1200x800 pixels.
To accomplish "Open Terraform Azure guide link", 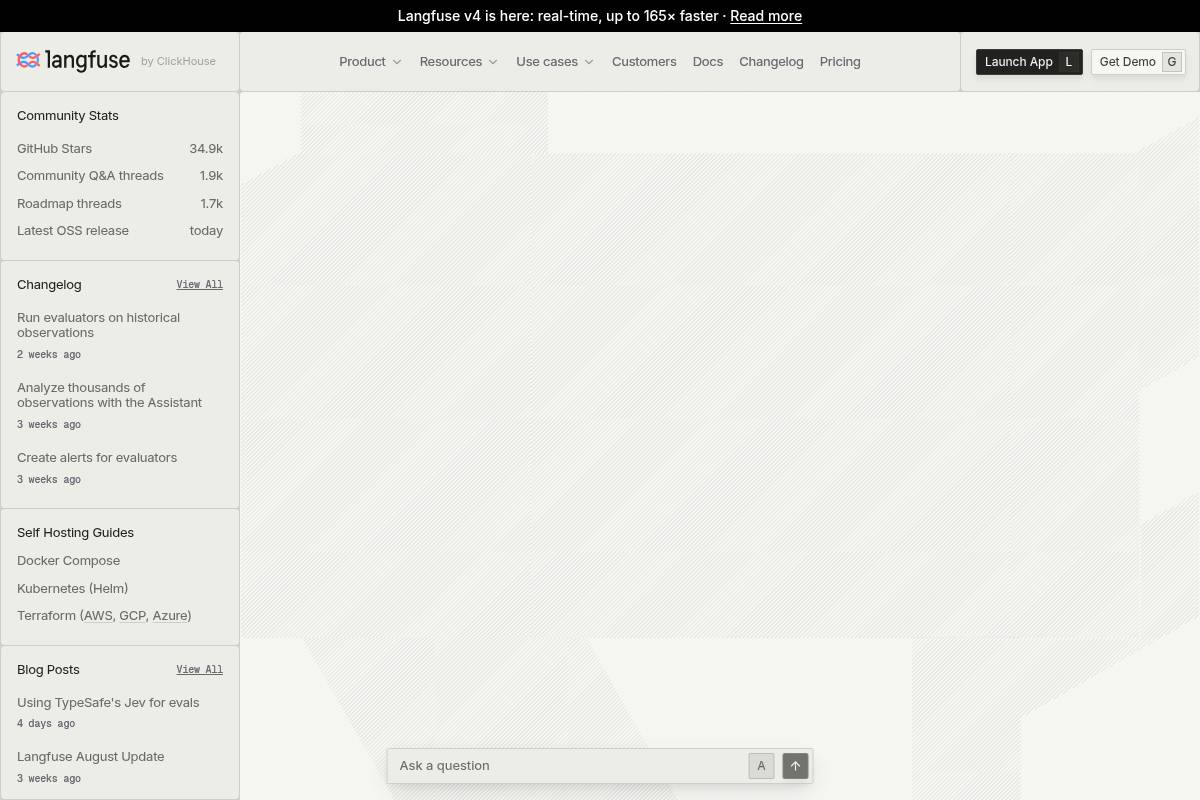I will point(170,616).
